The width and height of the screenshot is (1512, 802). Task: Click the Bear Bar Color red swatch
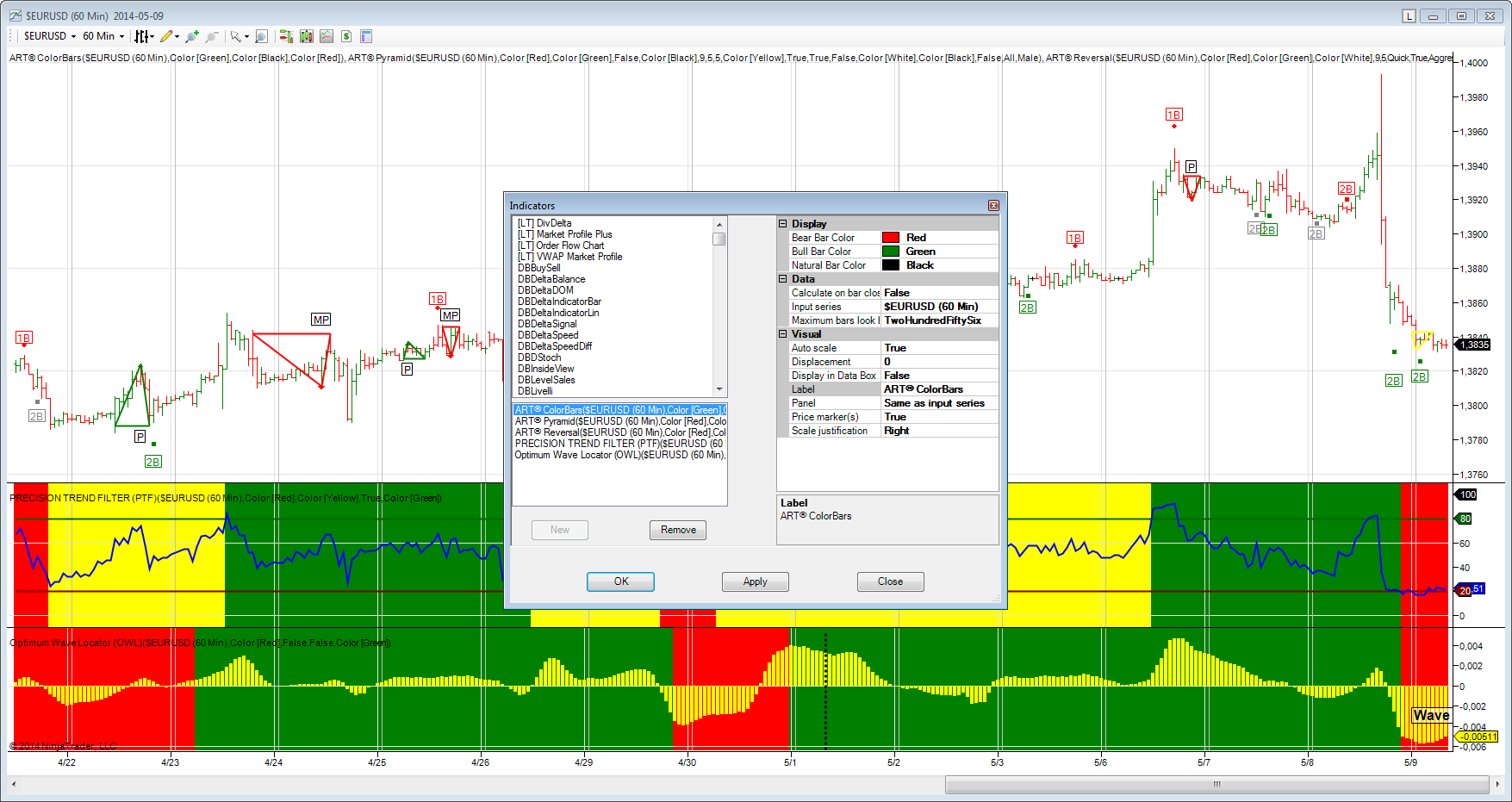891,238
